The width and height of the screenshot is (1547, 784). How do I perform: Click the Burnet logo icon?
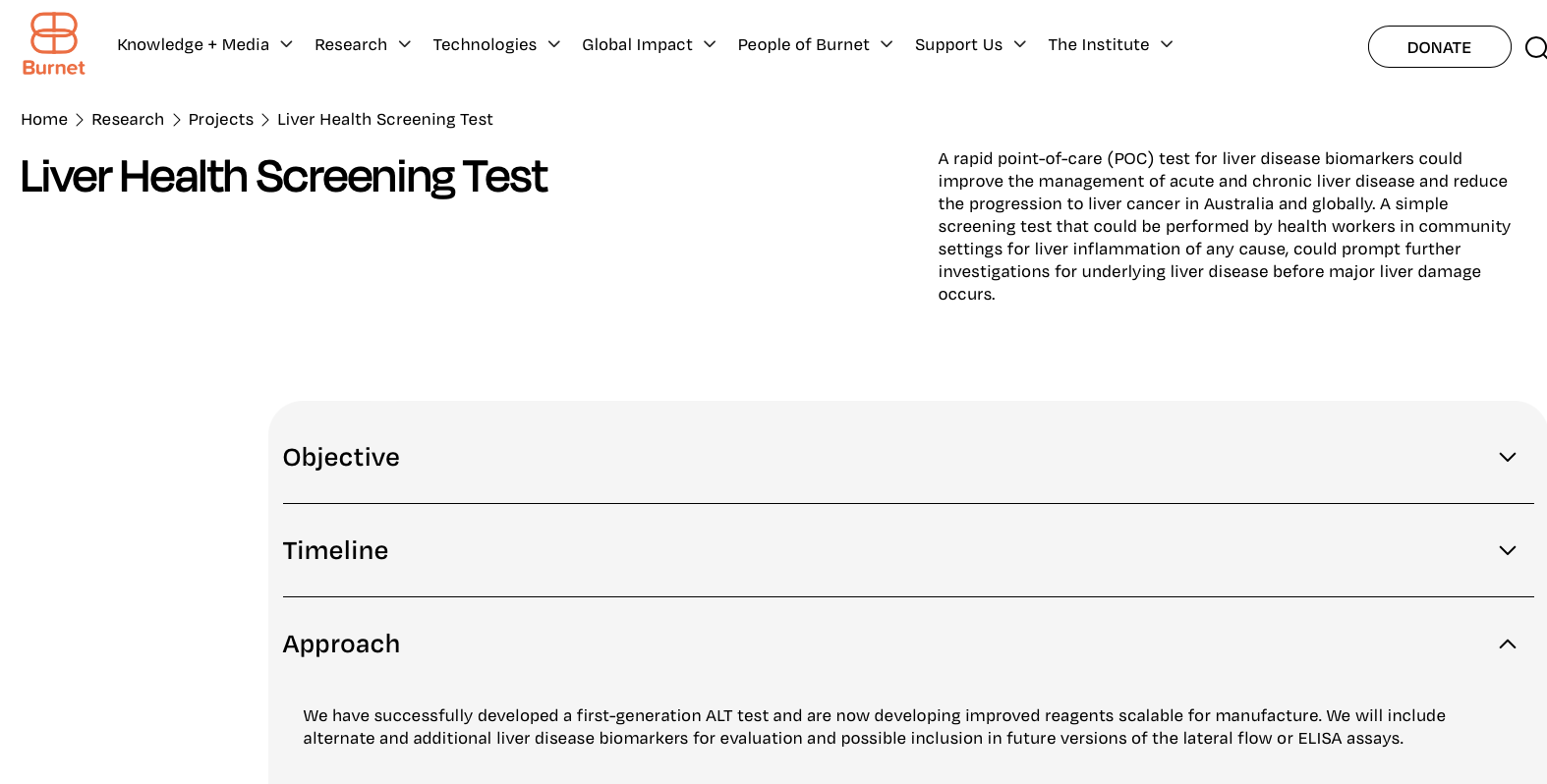tap(54, 44)
